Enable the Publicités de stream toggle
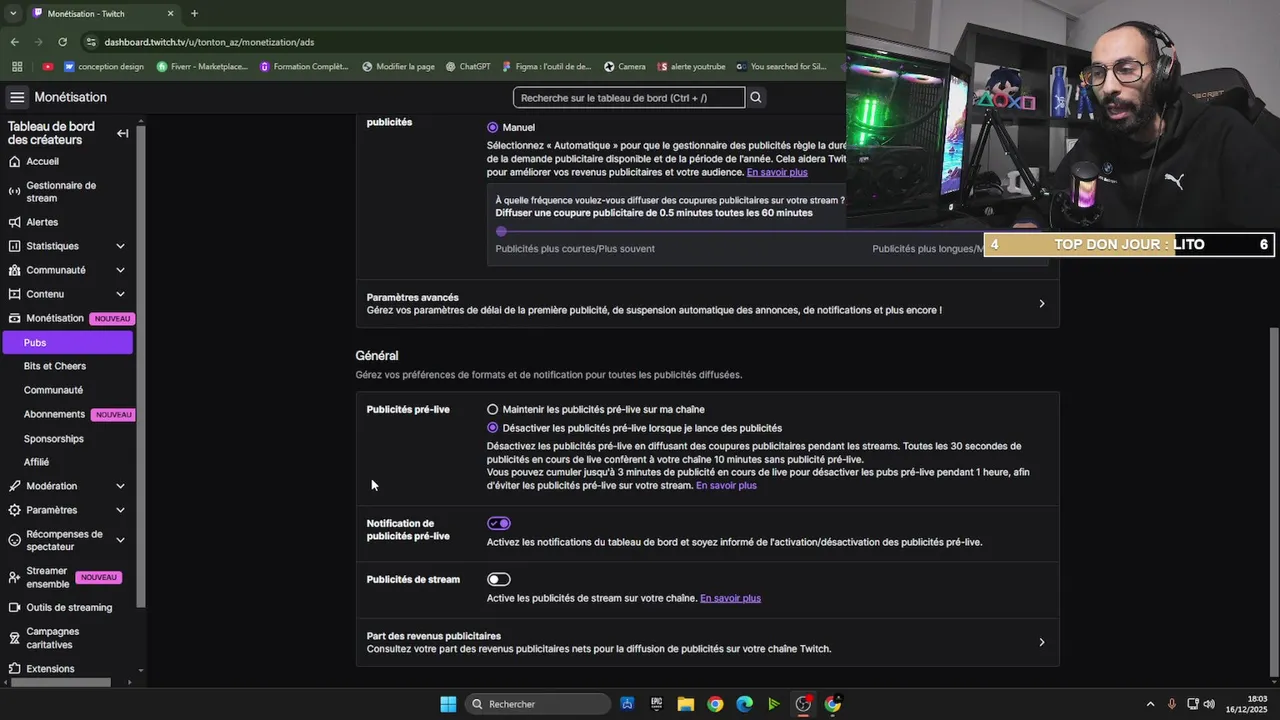1280x720 pixels. coord(499,579)
